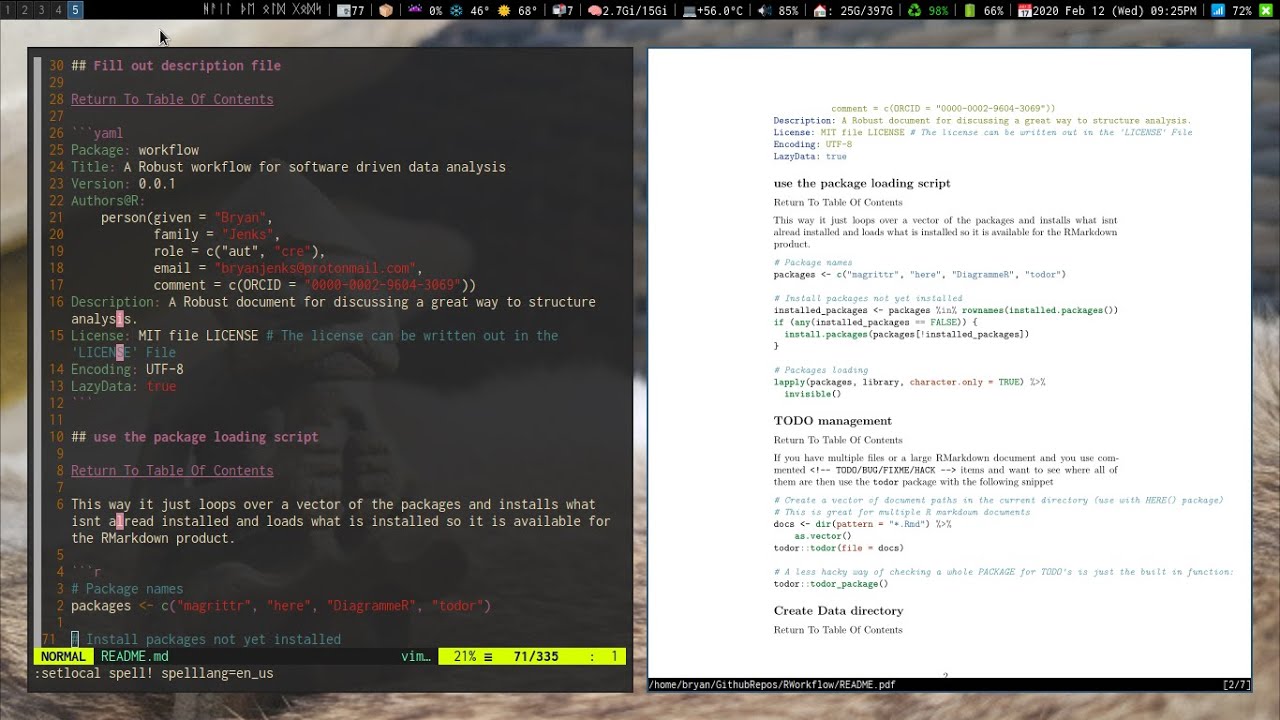Click README.md filename in vim statusline
Image resolution: width=1280 pixels, height=720 pixels.
pyautogui.click(x=135, y=657)
